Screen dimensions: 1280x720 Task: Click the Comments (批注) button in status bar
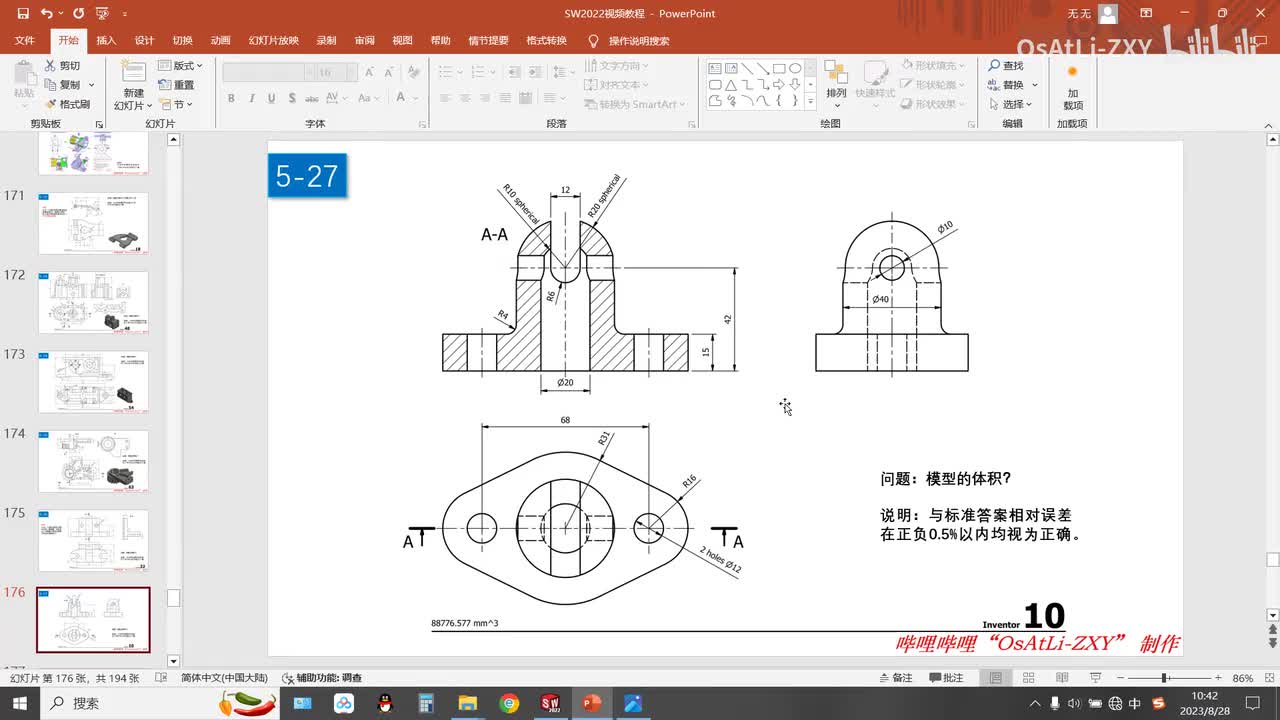tap(946, 677)
